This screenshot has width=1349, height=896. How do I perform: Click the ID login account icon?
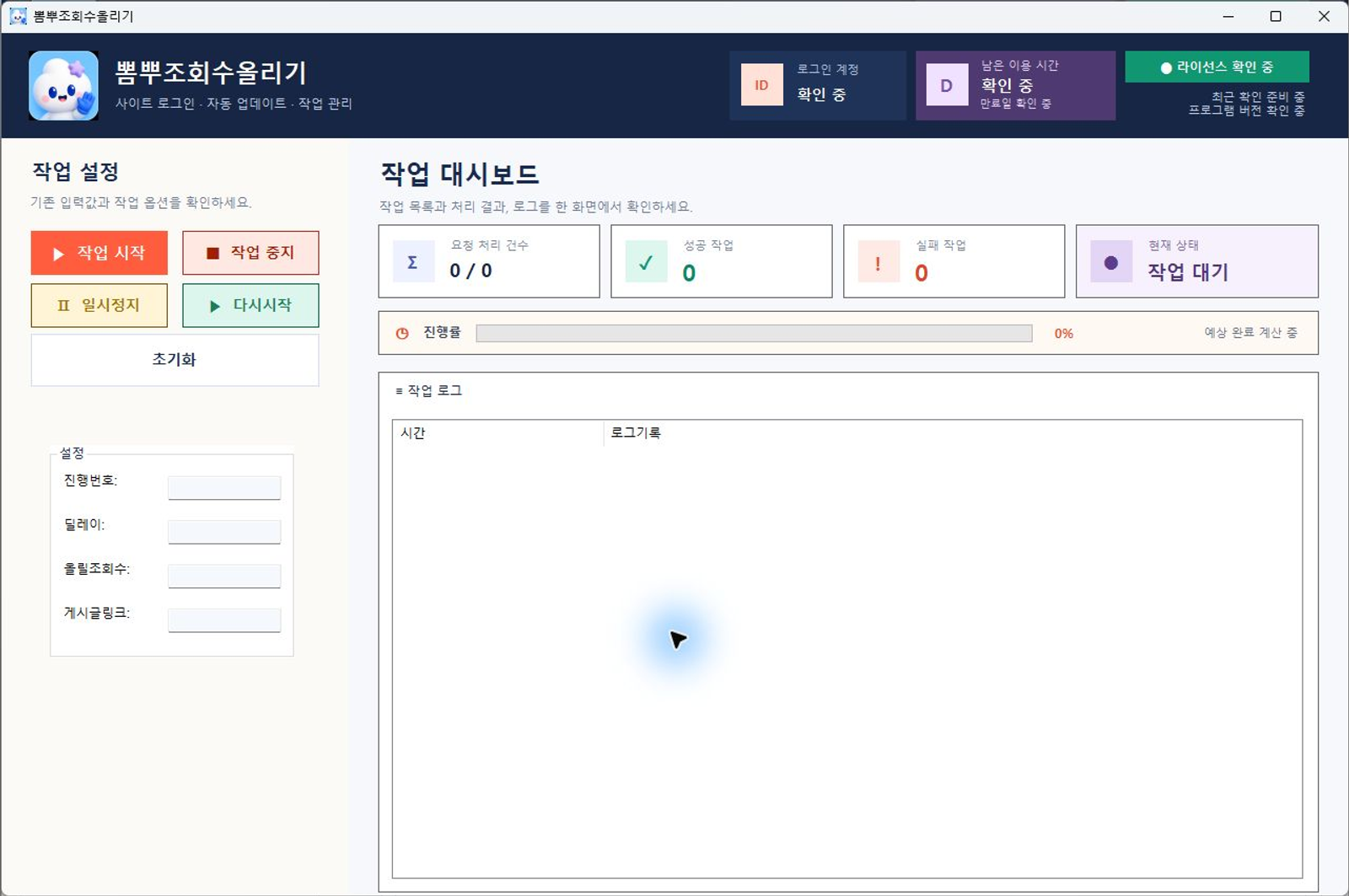tap(761, 85)
